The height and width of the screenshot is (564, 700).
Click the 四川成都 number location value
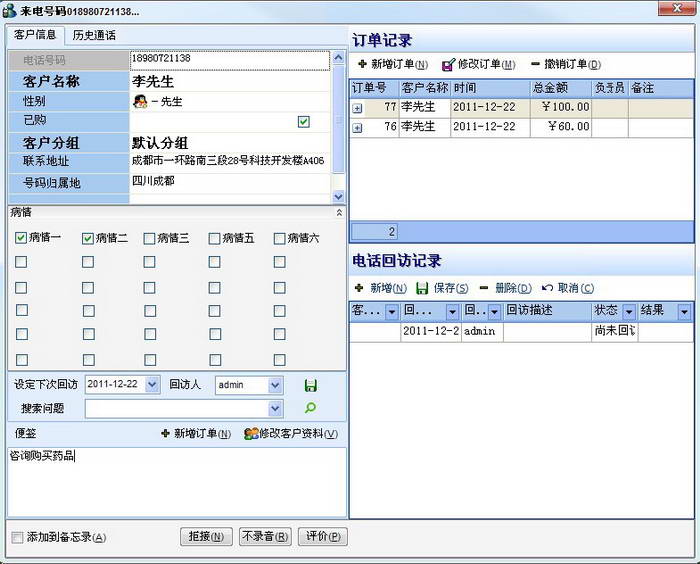tap(153, 181)
